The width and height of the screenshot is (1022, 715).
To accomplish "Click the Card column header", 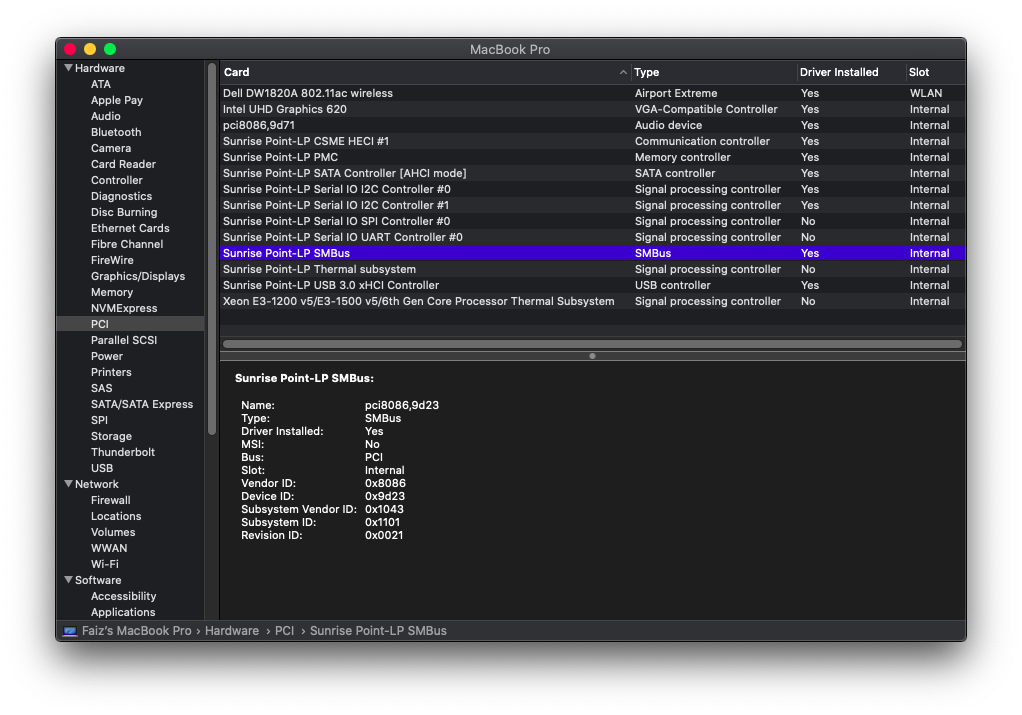I will point(426,72).
